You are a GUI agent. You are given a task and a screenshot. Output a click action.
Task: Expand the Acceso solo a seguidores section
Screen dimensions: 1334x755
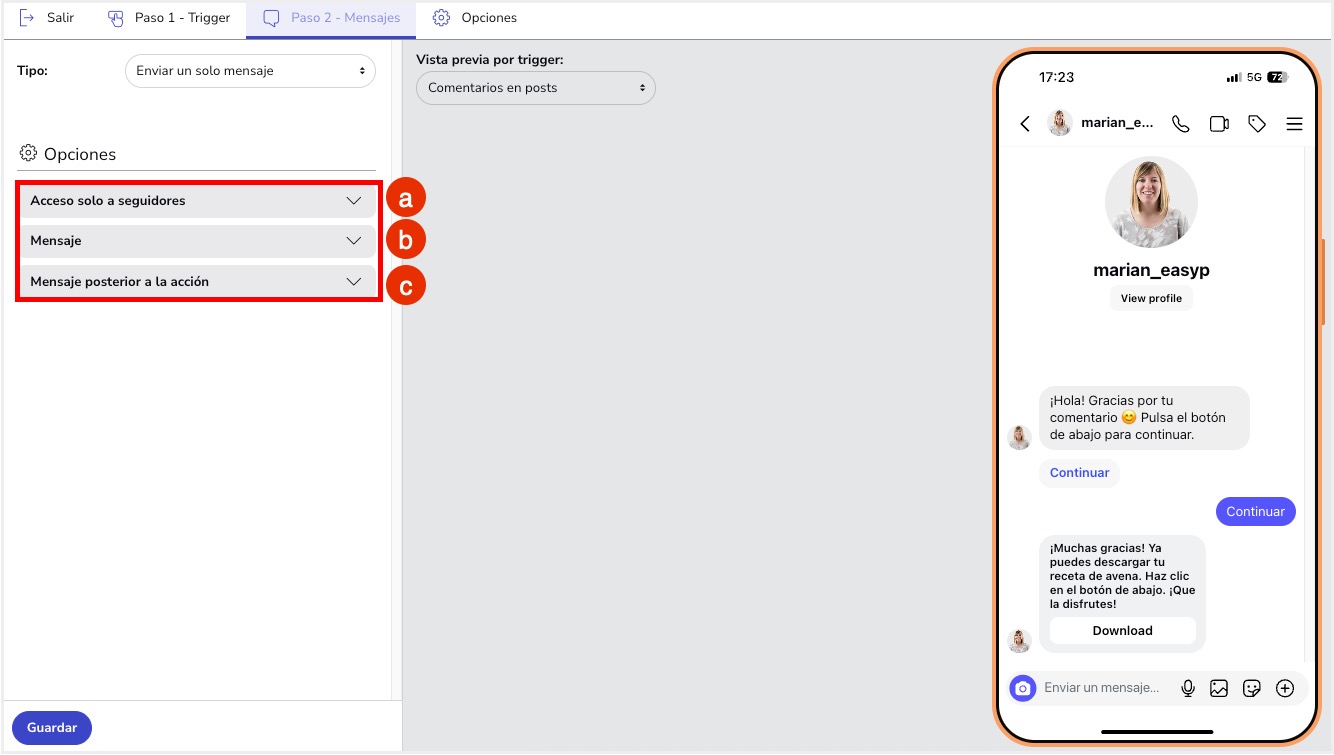tap(197, 200)
